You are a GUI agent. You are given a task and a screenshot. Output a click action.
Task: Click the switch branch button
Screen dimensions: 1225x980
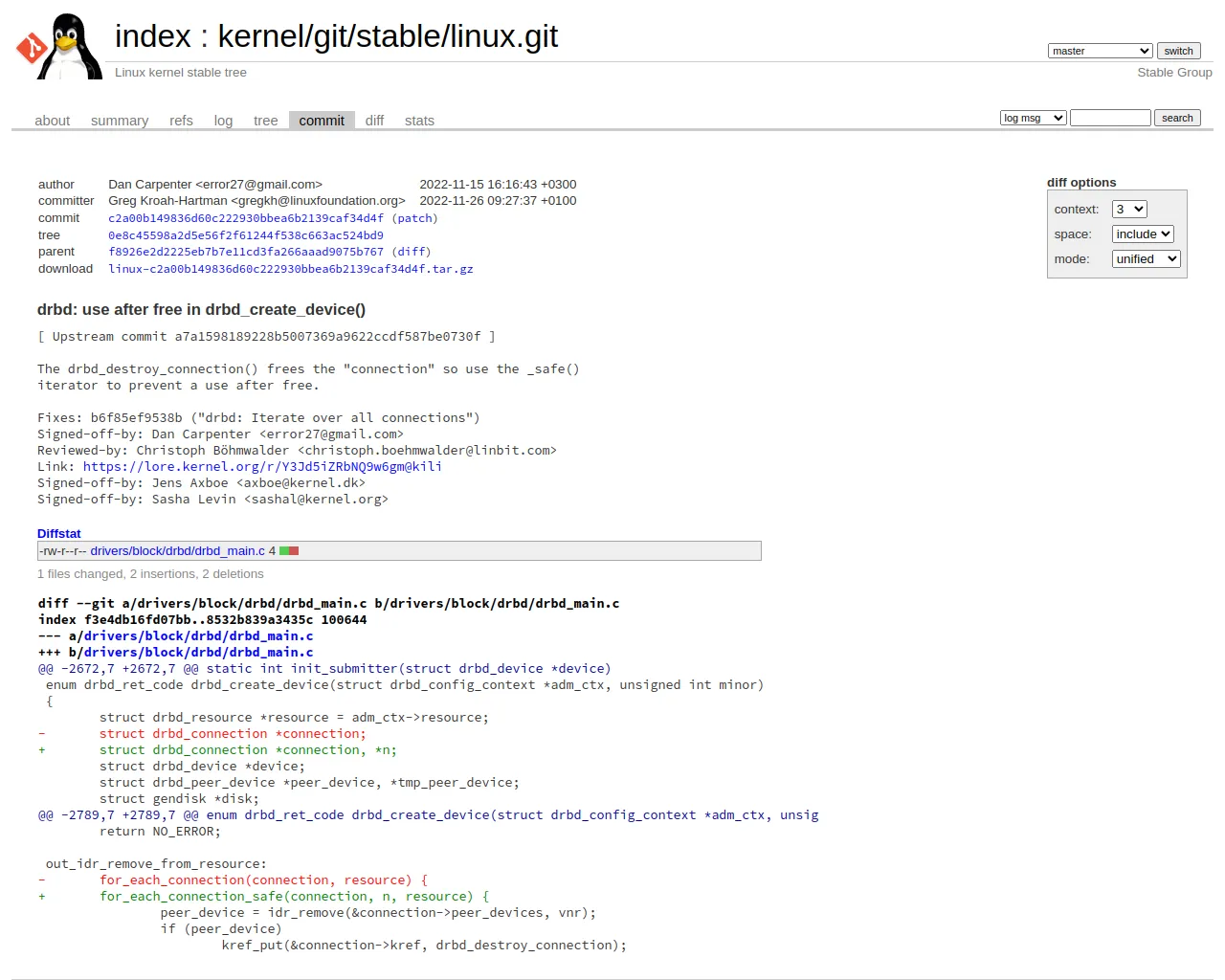click(x=1178, y=51)
